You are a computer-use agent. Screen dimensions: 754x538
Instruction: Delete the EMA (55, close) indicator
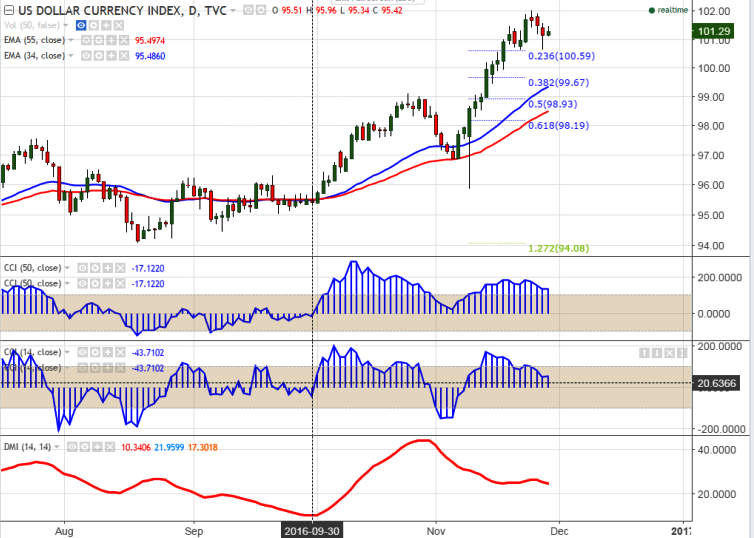click(124, 40)
